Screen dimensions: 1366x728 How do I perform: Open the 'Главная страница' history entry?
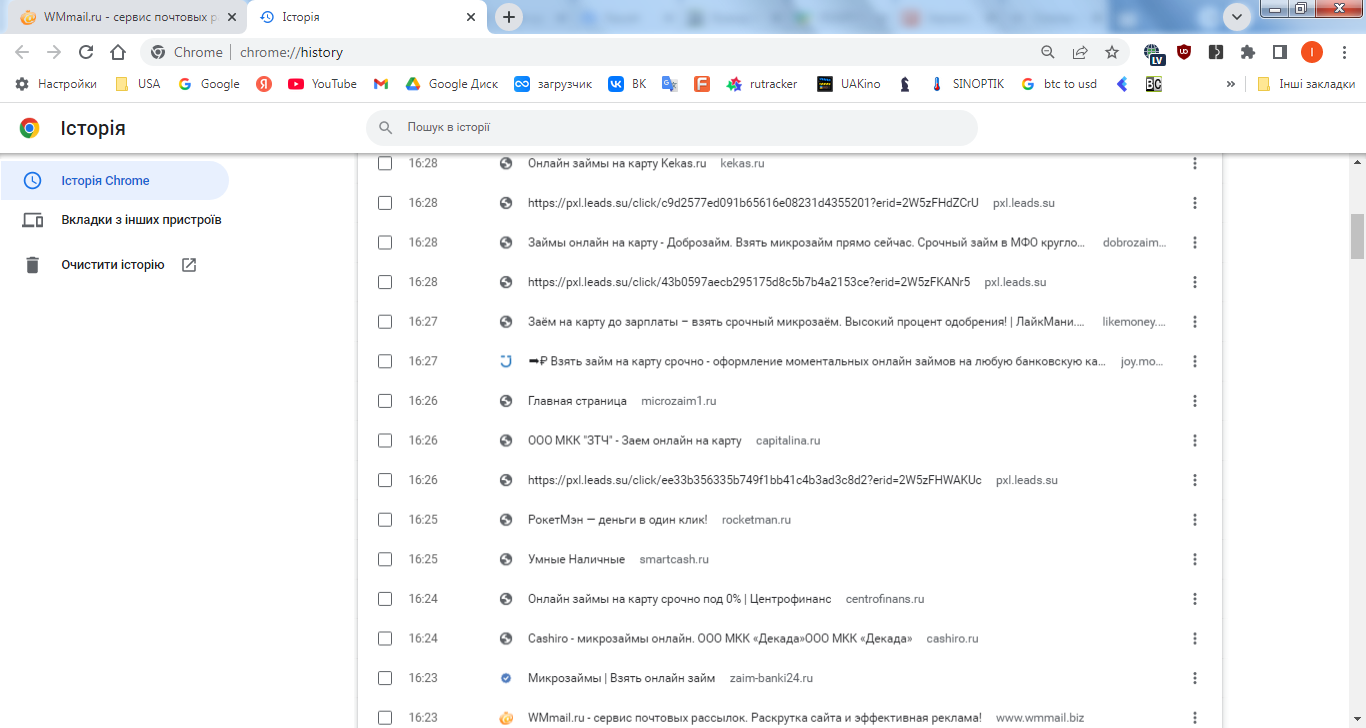point(577,401)
